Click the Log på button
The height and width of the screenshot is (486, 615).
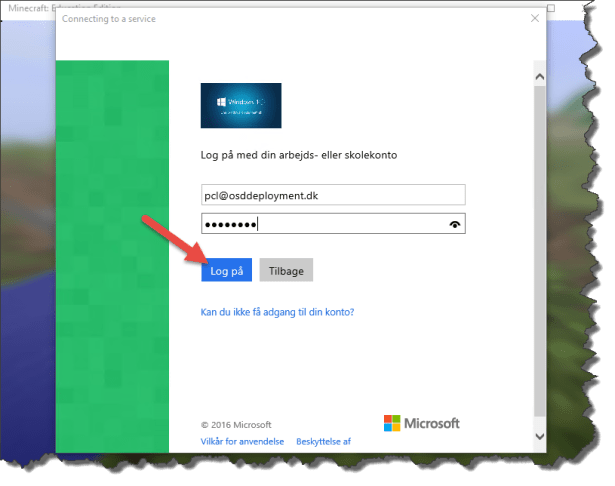point(226,271)
